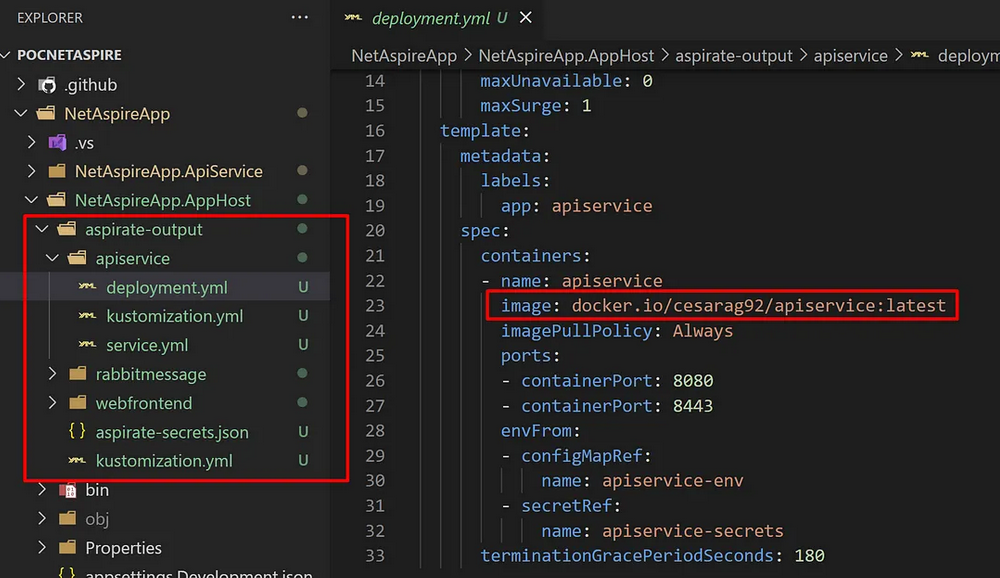Click NetAspireApp.AppHost in the breadcrumb
The image size is (1000, 578).
[567, 56]
